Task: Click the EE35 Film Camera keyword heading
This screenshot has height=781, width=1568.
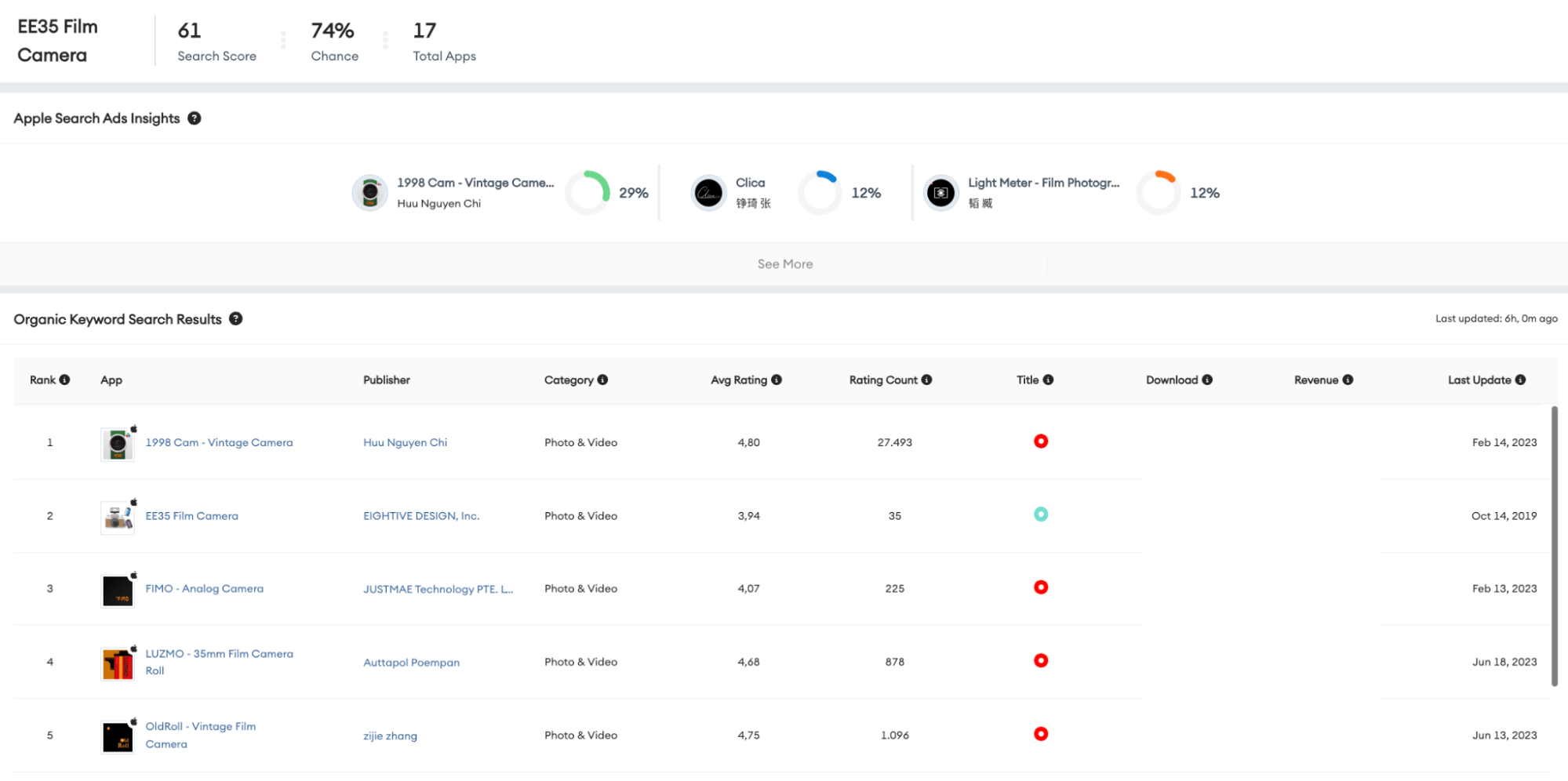Action: click(x=58, y=41)
